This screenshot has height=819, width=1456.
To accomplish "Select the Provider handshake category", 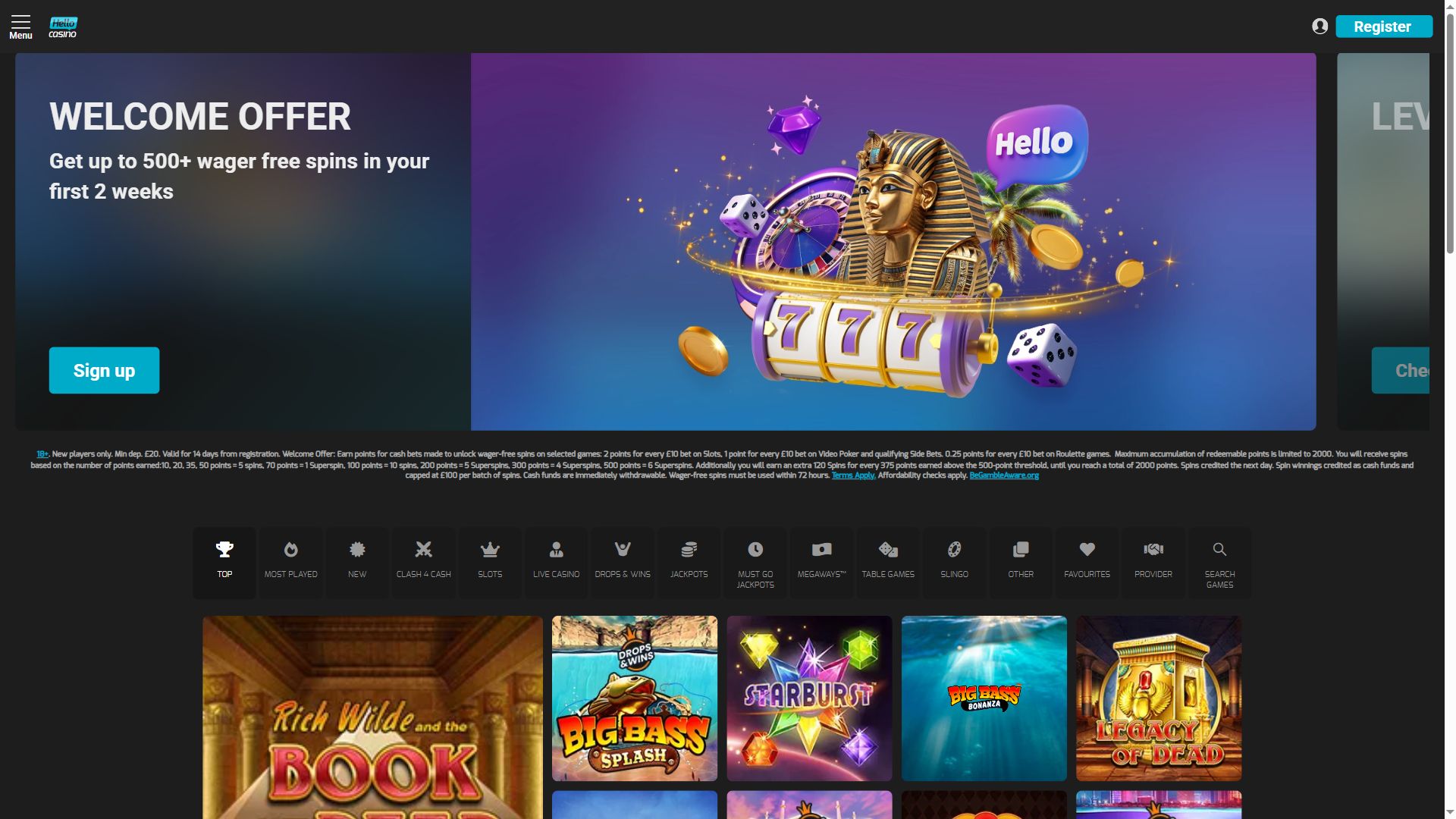I will [1153, 563].
